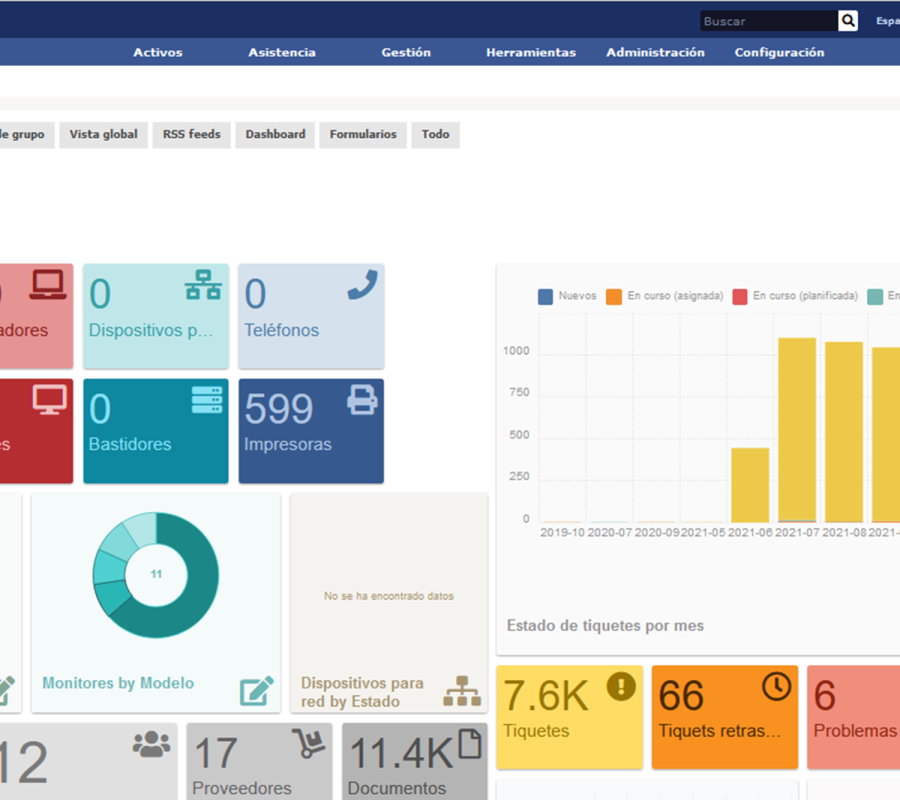The height and width of the screenshot is (800, 900).
Task: Click the server rack icon on Bastidores card
Action: (x=207, y=399)
